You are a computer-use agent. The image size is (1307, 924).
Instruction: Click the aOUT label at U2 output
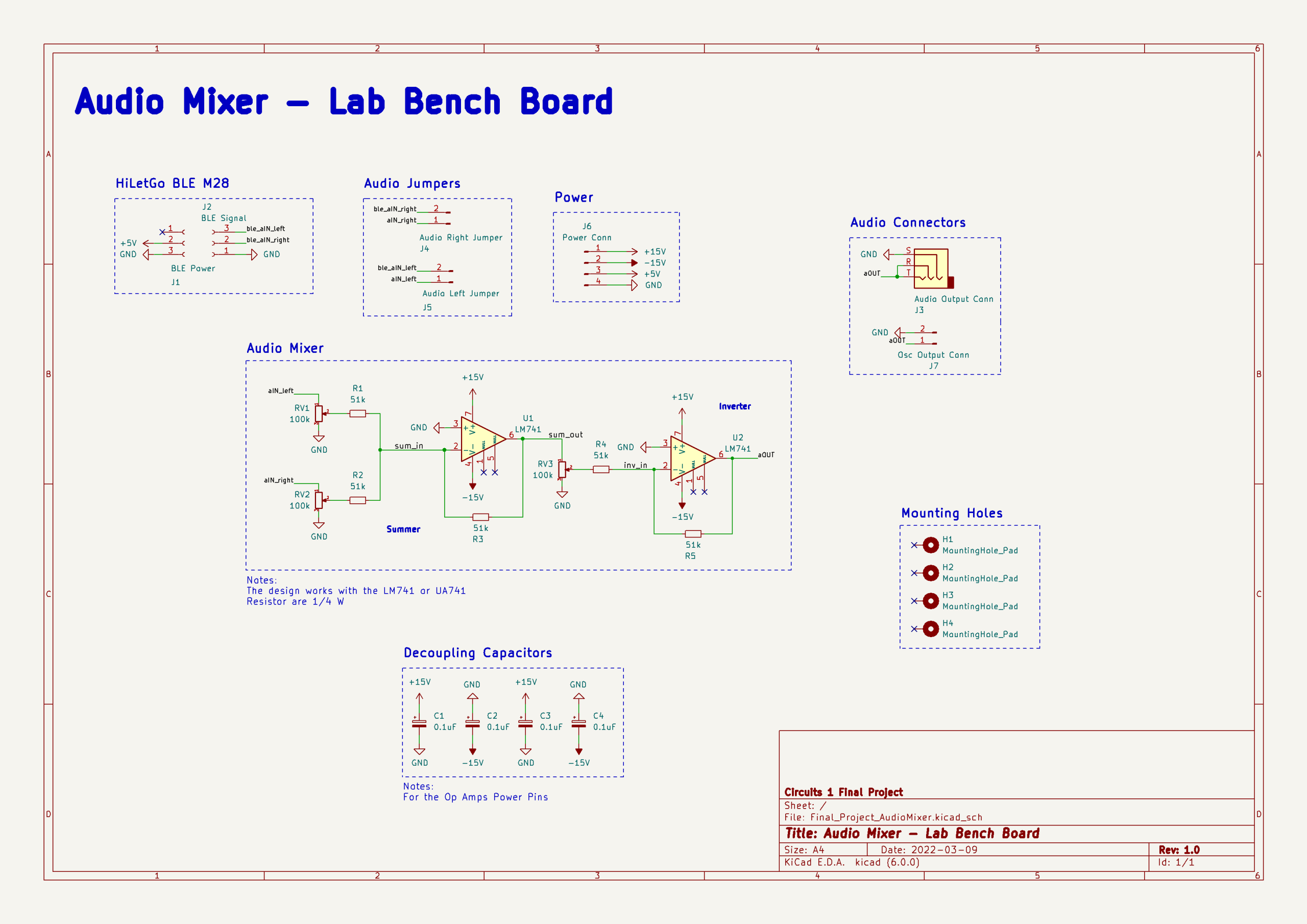click(766, 455)
